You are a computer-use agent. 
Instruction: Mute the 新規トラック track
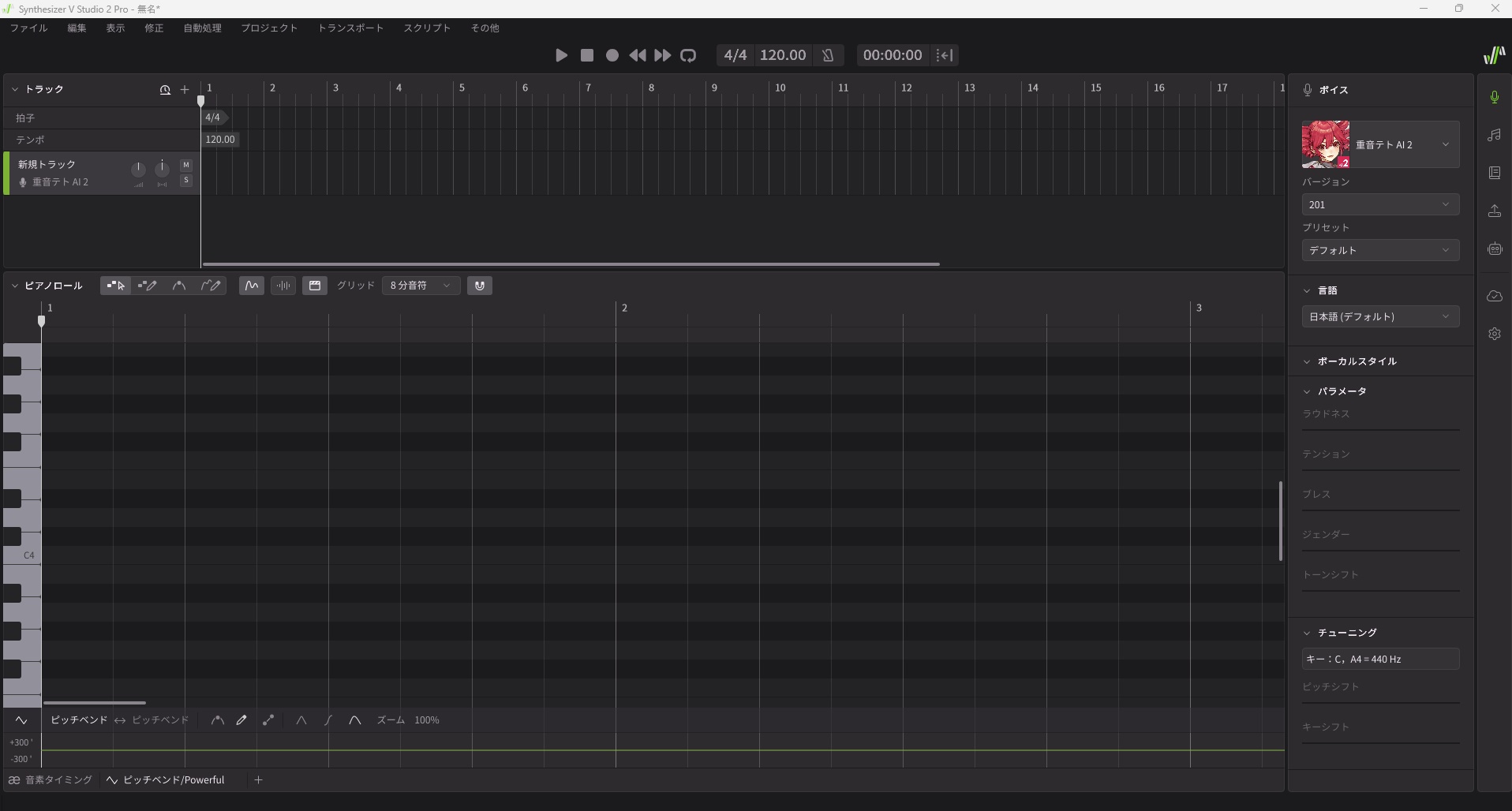pyautogui.click(x=186, y=165)
